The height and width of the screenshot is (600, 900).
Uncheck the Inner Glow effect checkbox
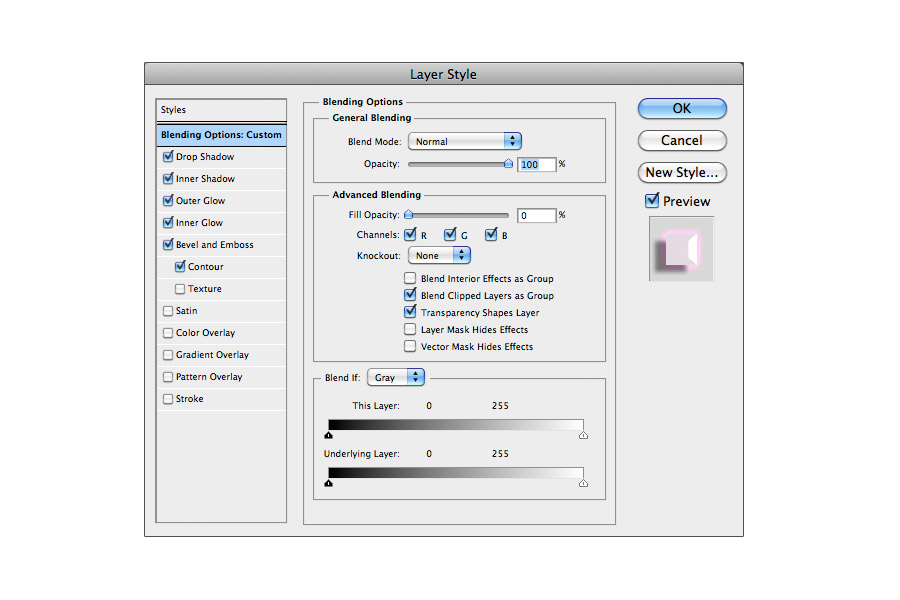tap(168, 222)
